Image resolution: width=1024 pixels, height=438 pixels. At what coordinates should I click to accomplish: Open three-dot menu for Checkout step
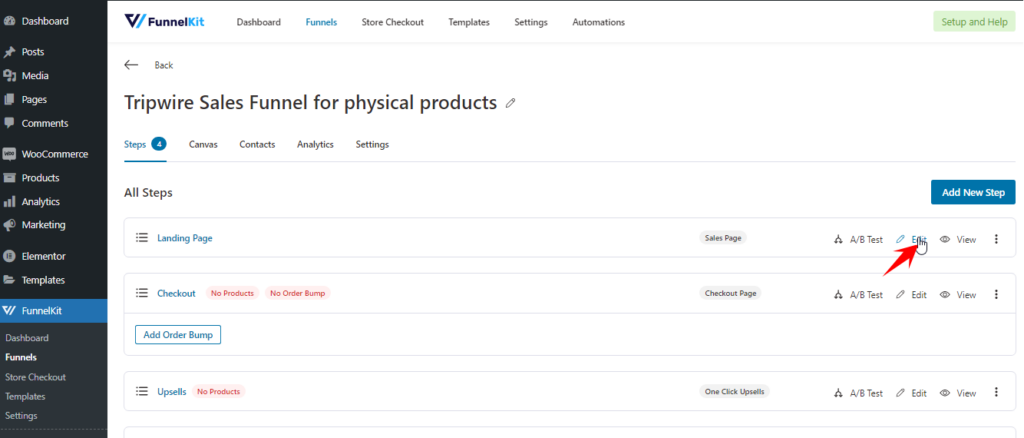pos(996,294)
